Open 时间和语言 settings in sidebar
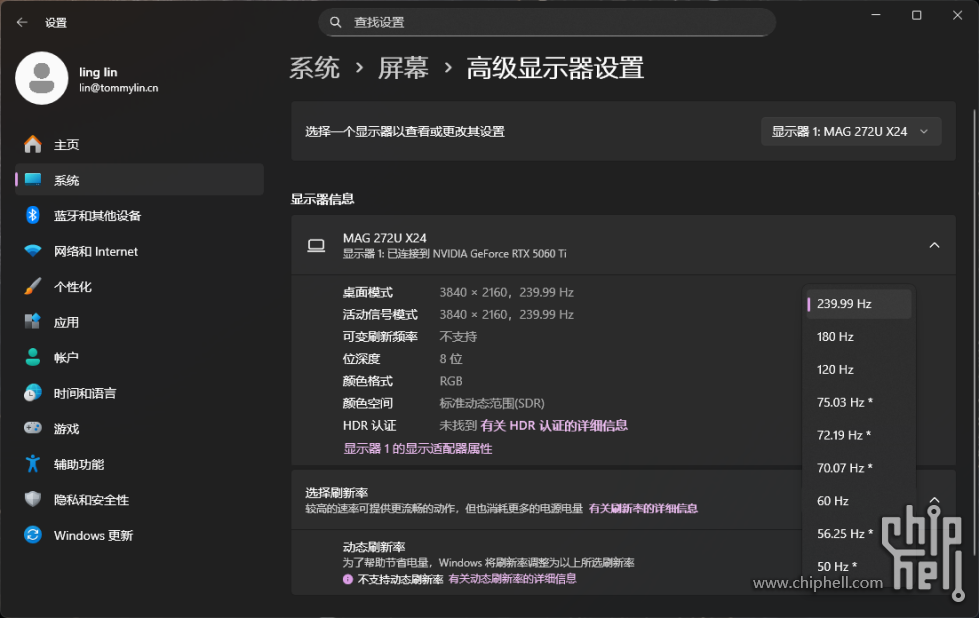This screenshot has width=979, height=618. point(85,394)
